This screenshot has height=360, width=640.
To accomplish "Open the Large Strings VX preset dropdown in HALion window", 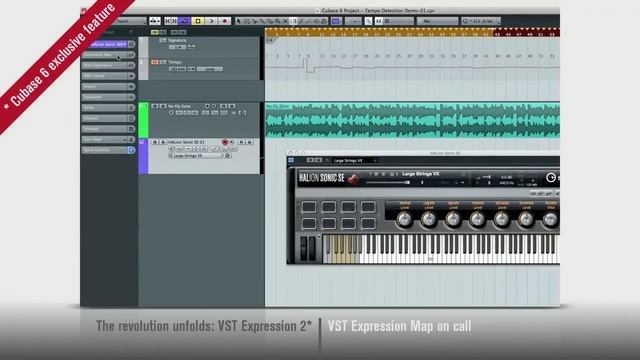I will 354,160.
